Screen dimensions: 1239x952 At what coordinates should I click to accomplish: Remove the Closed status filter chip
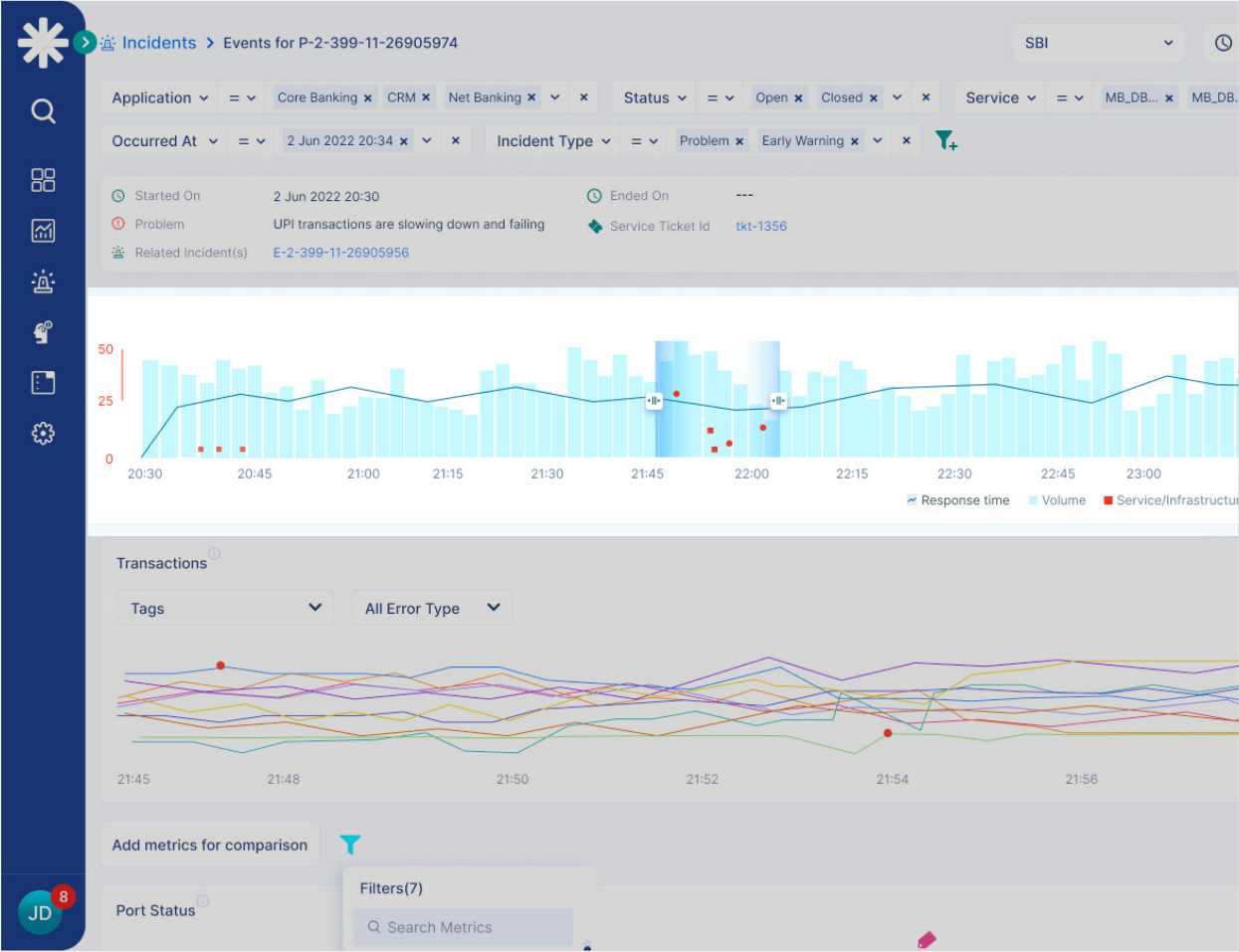874,98
